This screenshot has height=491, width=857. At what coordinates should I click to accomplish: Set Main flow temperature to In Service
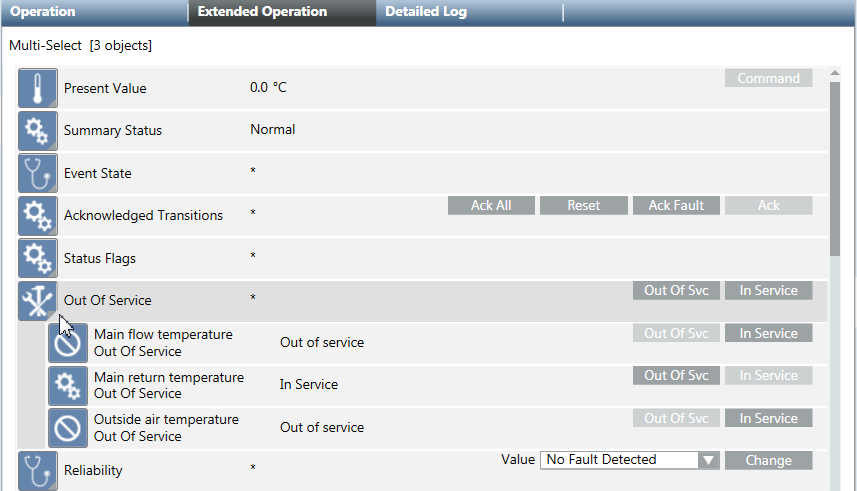(x=768, y=333)
